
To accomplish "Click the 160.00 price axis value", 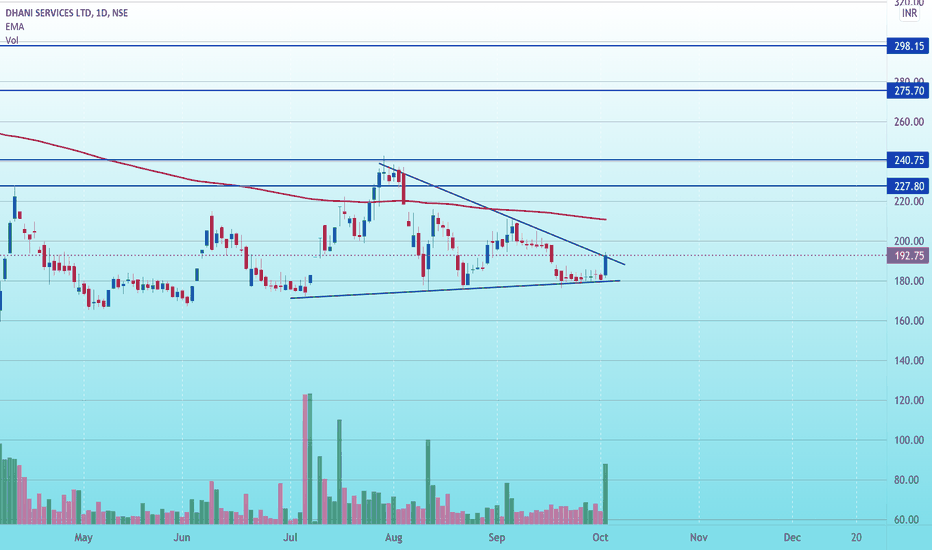I will tap(909, 321).
